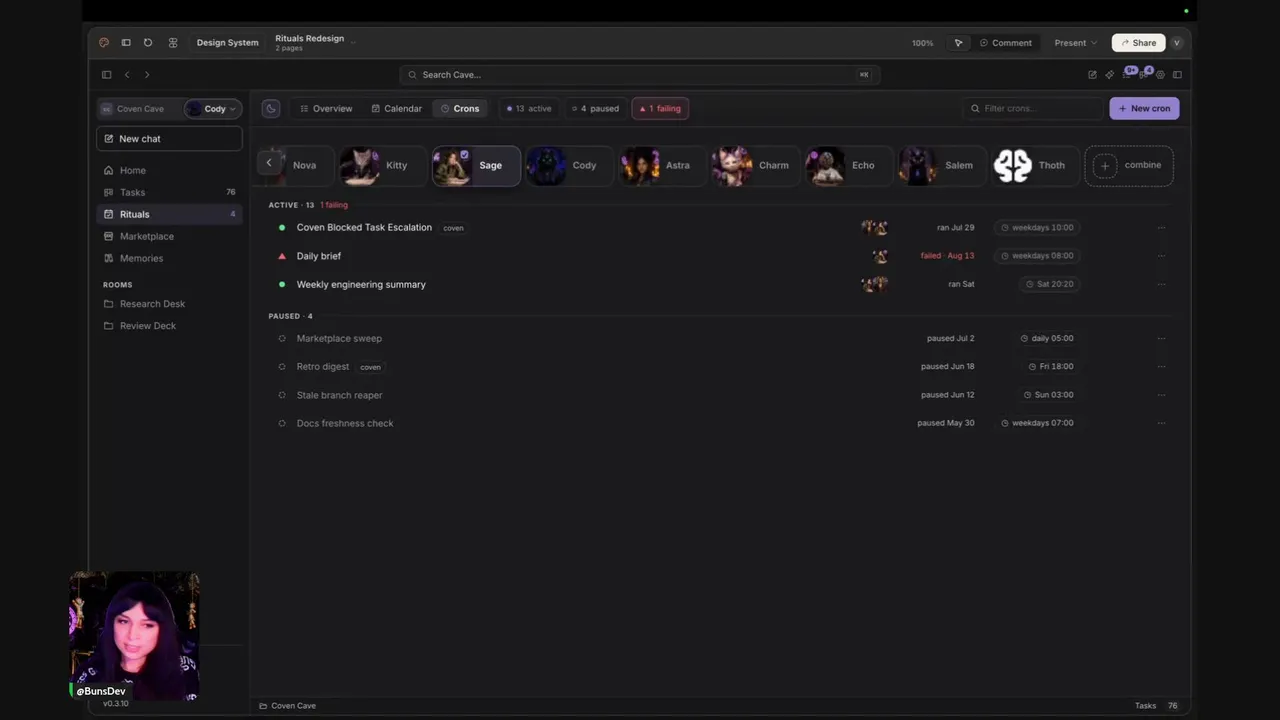This screenshot has width=1280, height=720.
Task: Open options menu for Retro digest row
Action: pos(1161,367)
